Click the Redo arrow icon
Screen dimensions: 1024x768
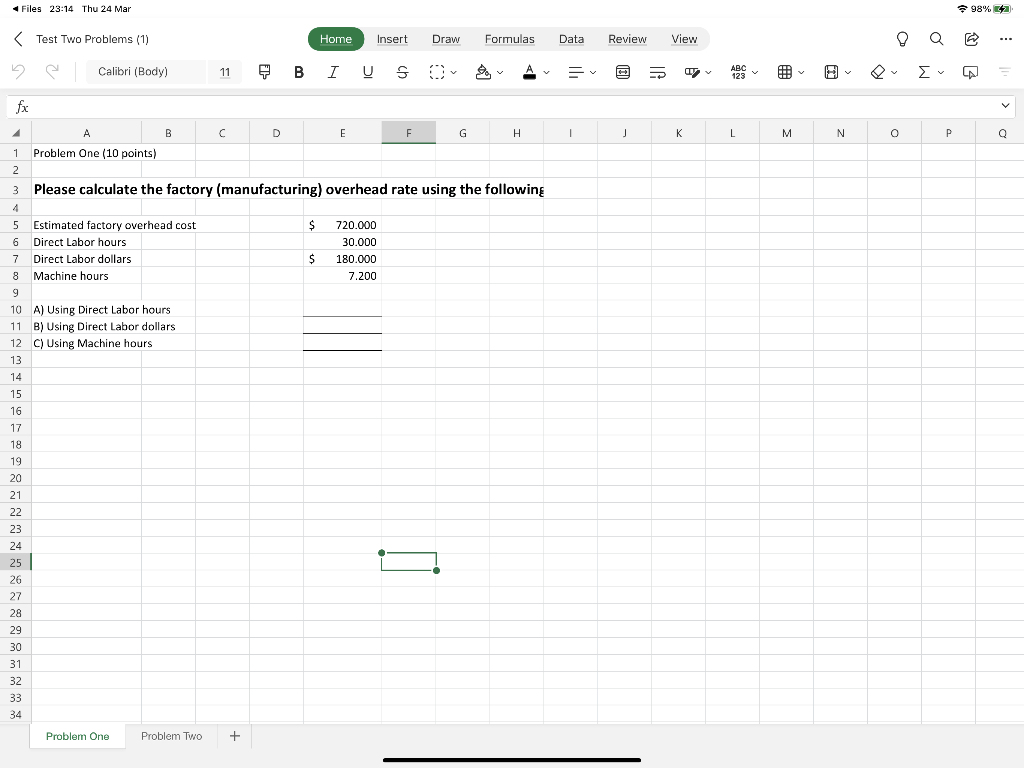pyautogui.click(x=52, y=71)
